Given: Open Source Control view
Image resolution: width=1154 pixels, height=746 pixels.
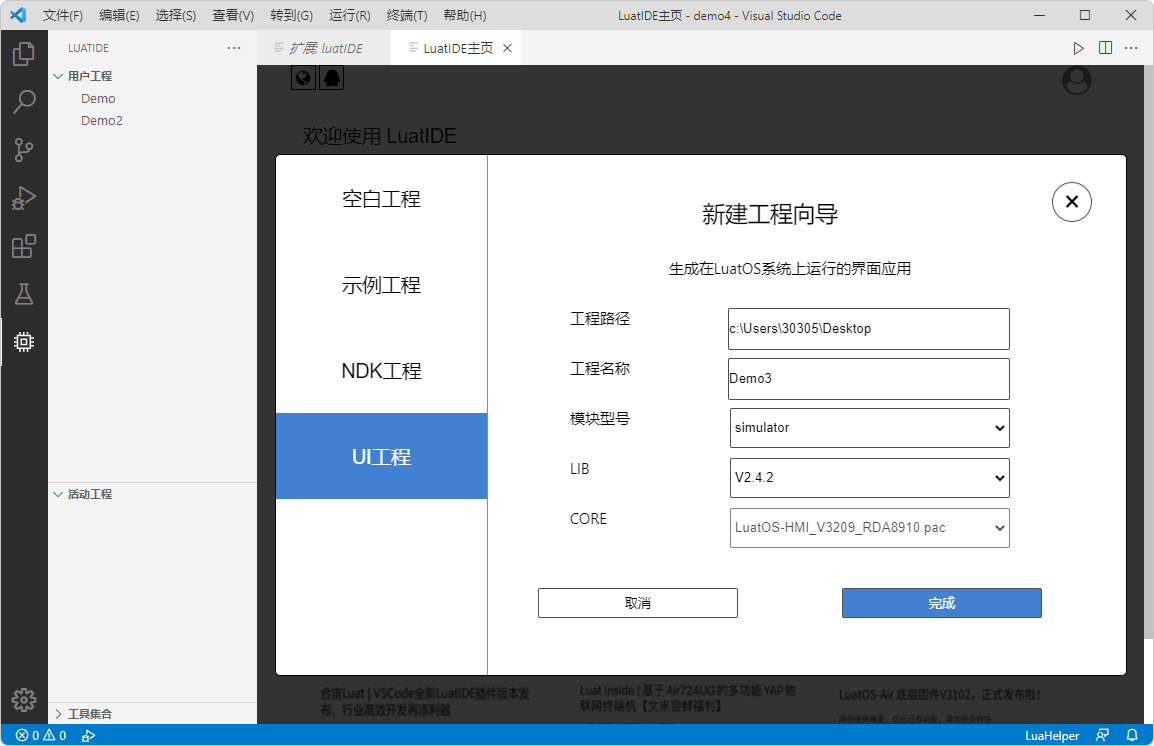Looking at the screenshot, I should (24, 150).
